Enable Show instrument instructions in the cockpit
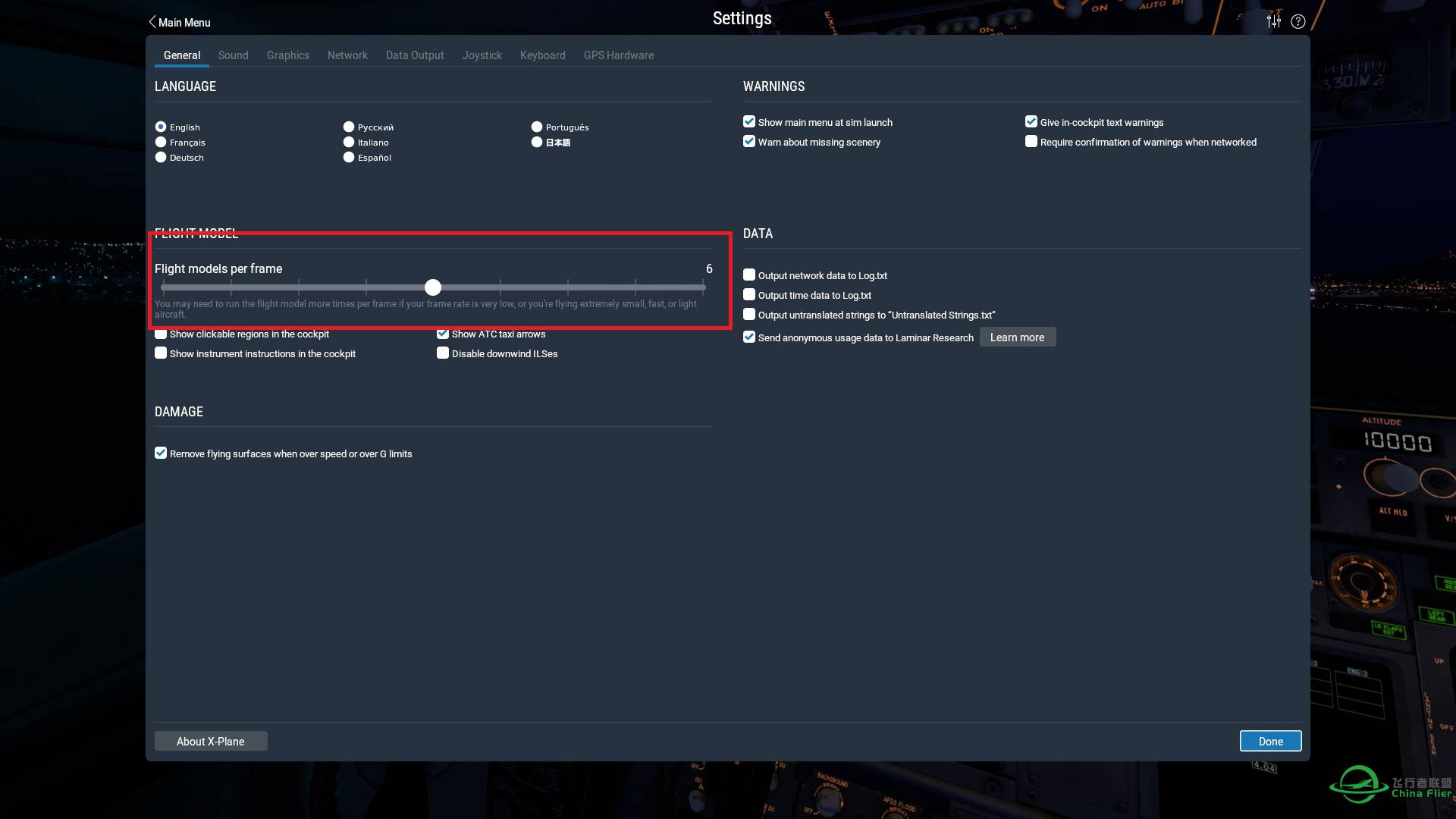 pos(161,353)
